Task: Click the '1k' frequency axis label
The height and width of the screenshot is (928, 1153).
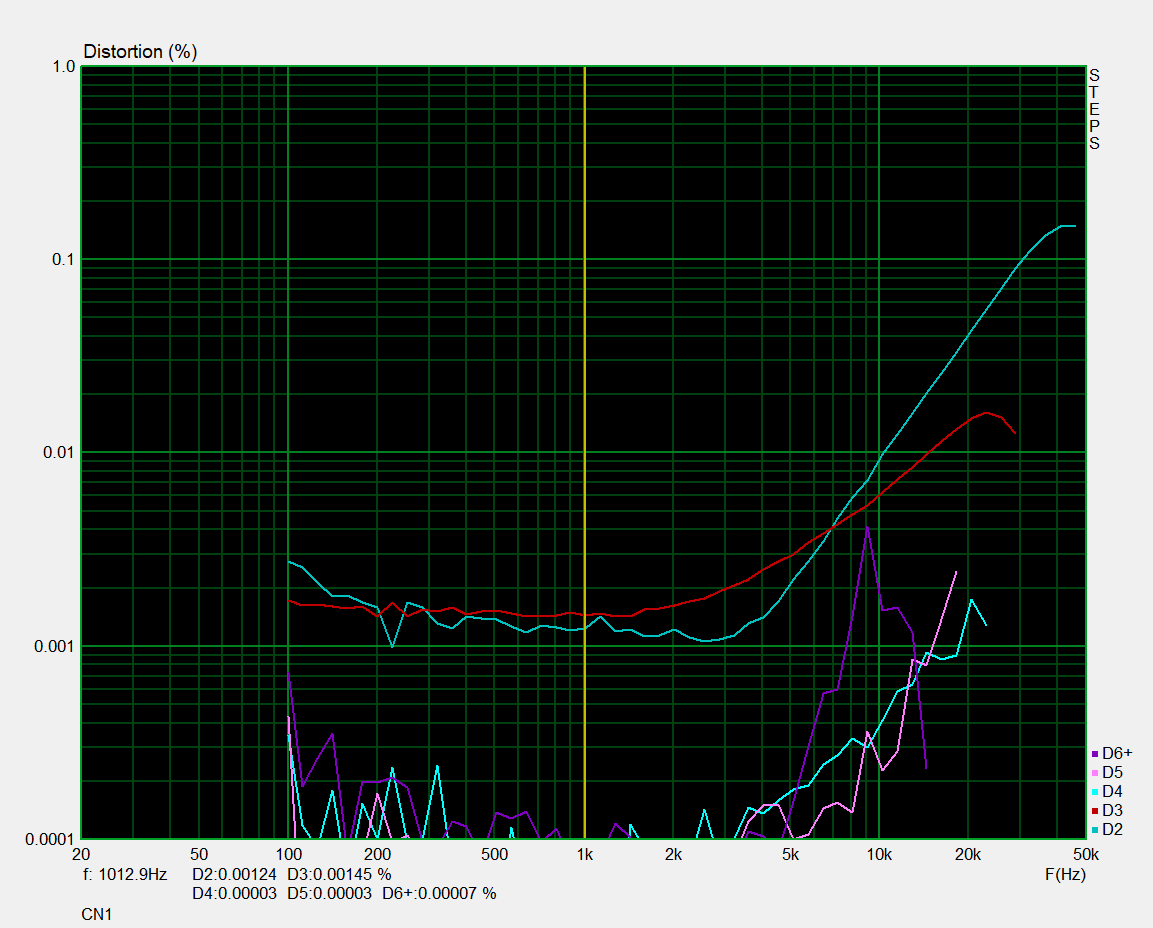Action: (x=585, y=855)
